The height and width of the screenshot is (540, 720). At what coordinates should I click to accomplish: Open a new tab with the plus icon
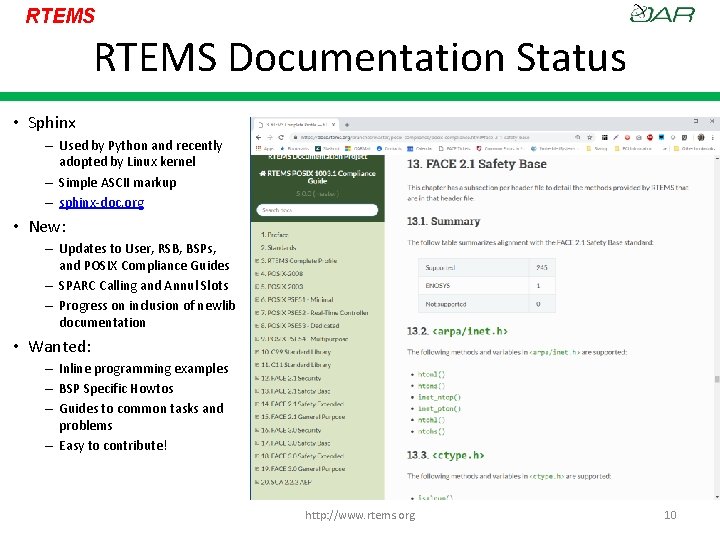347,124
